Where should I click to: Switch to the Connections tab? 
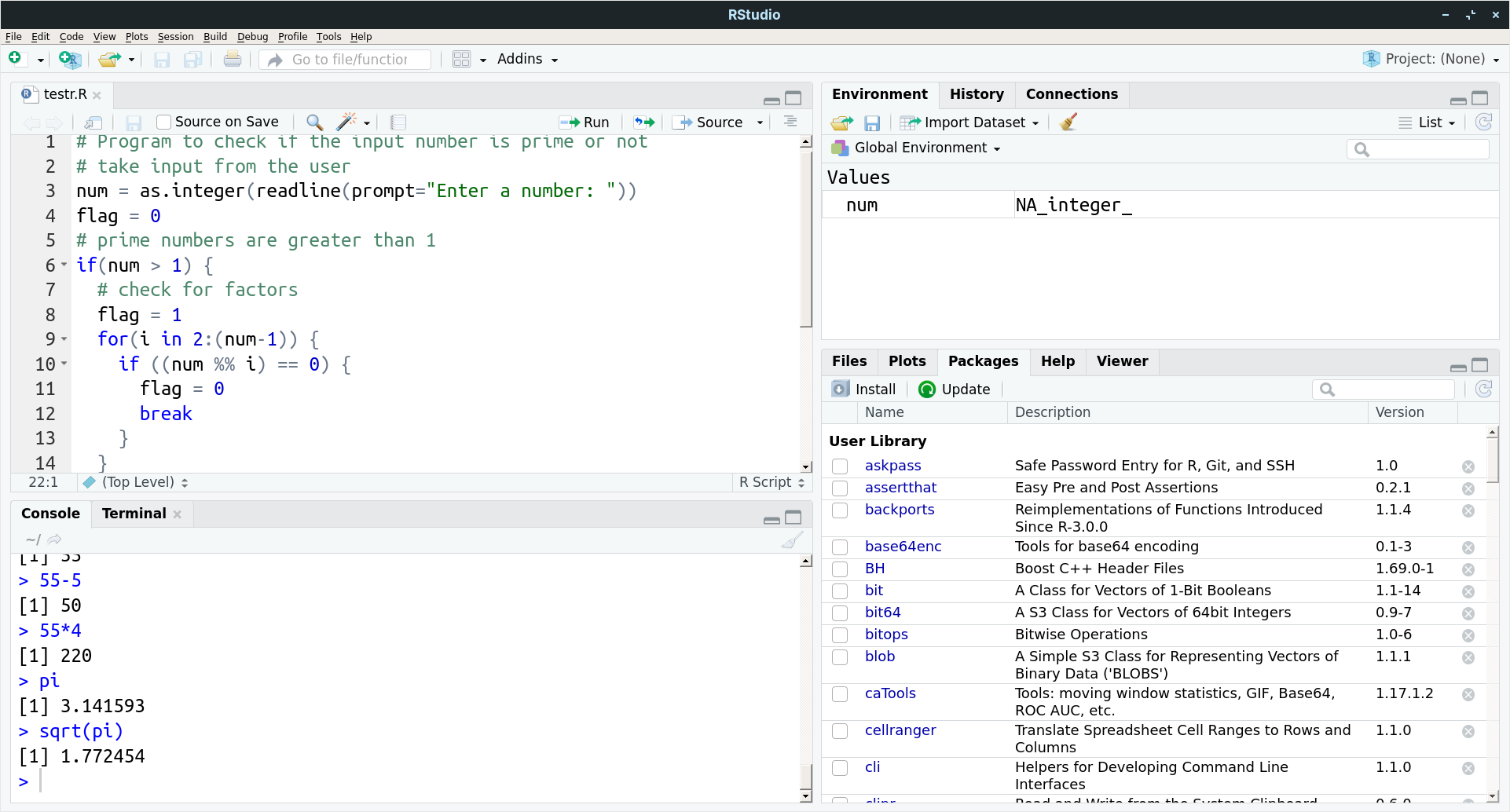[1072, 94]
